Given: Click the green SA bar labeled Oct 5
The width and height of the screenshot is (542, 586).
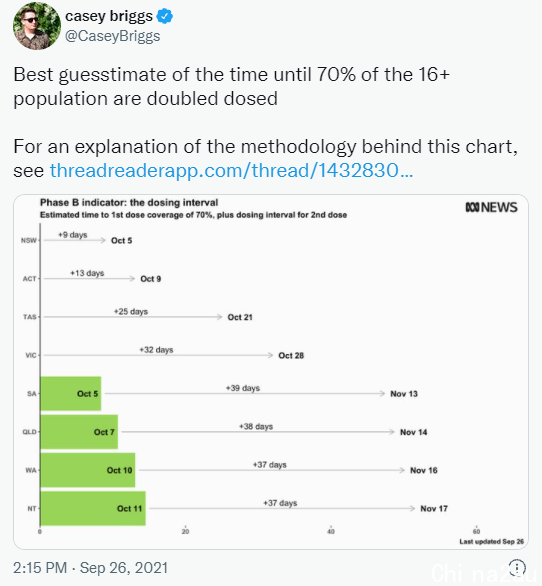Looking at the screenshot, I should point(71,394).
